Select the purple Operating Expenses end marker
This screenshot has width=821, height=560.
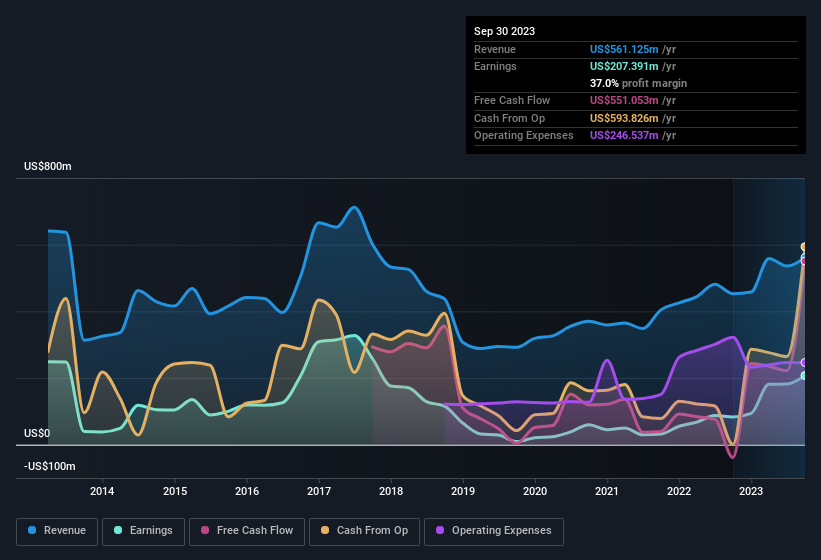(804, 362)
